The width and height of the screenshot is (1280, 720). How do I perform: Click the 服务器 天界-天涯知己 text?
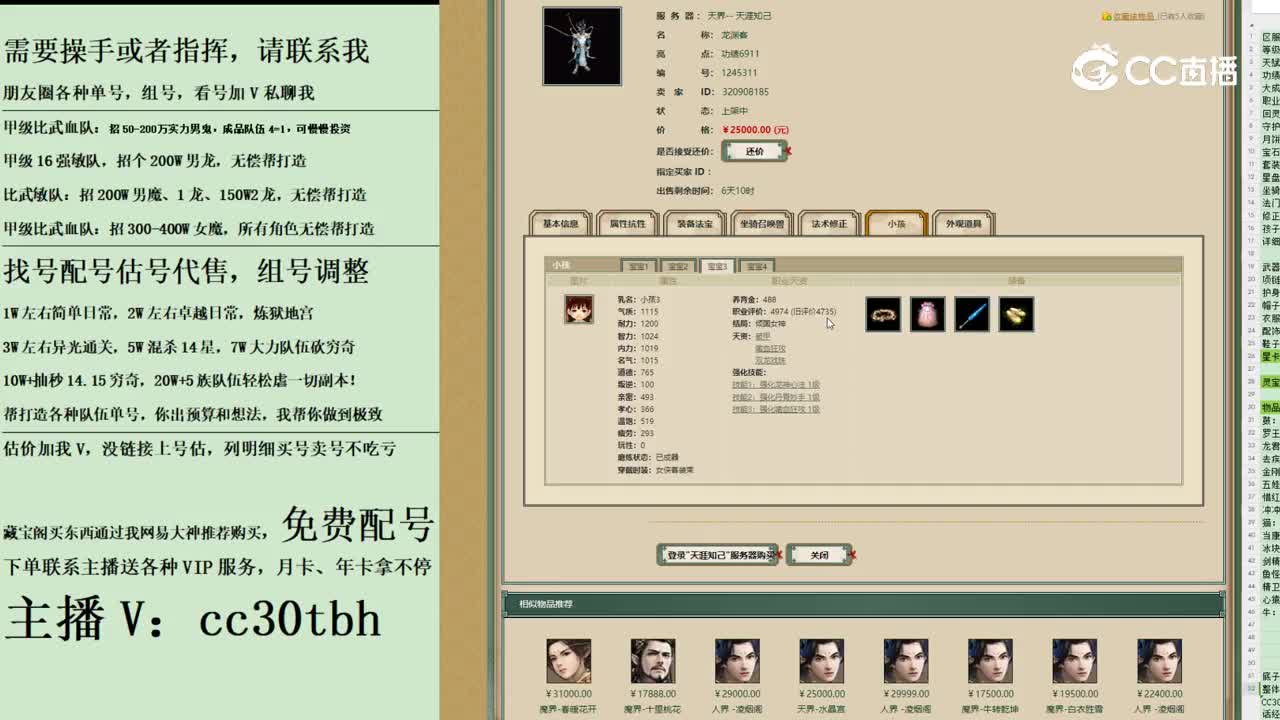(739, 16)
